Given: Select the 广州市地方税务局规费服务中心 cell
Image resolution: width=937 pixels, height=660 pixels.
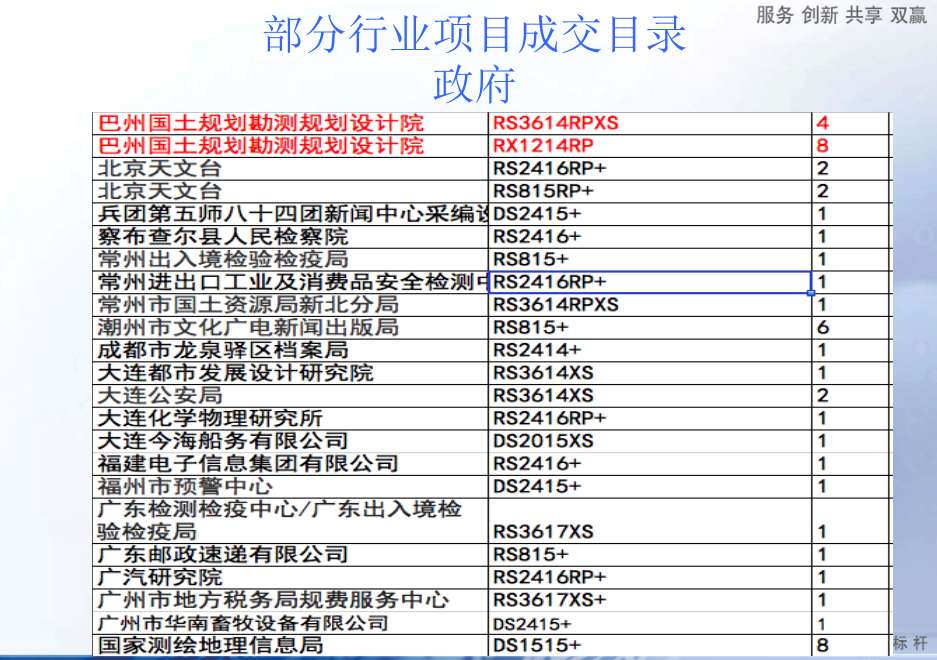Looking at the screenshot, I should click(290, 600).
